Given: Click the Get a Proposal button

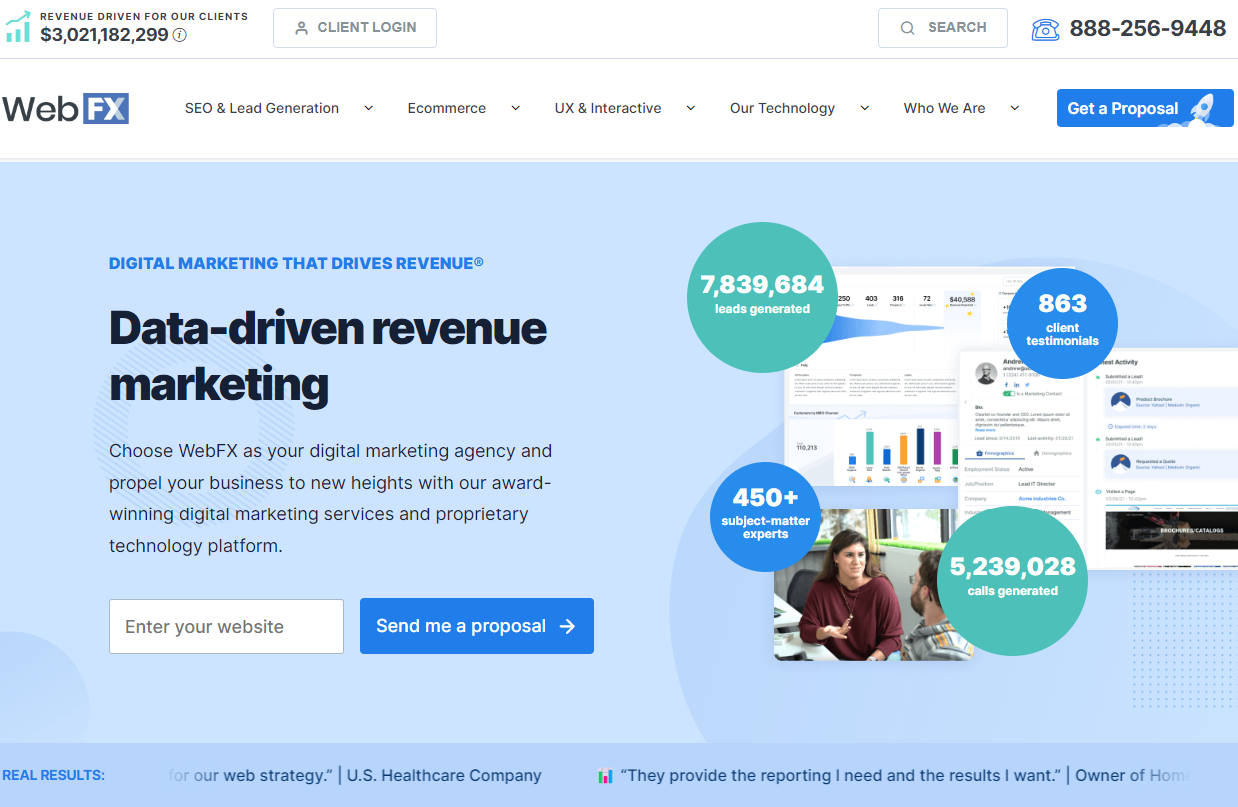Looking at the screenshot, I should click(x=1145, y=108).
